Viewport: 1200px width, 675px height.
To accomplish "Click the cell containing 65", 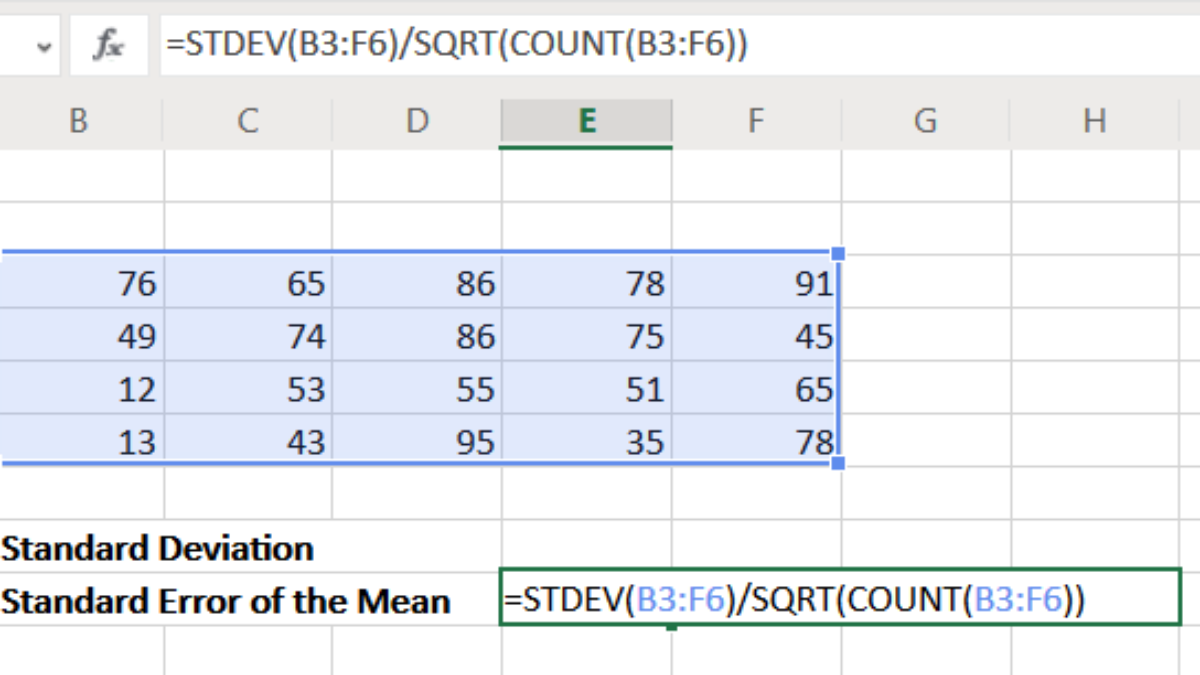I will pos(248,282).
